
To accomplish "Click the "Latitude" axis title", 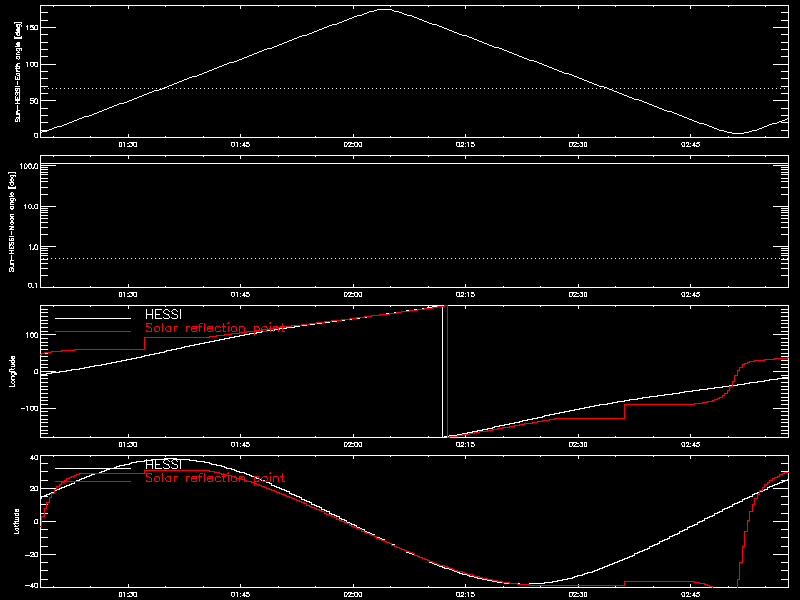I will 17,521.
